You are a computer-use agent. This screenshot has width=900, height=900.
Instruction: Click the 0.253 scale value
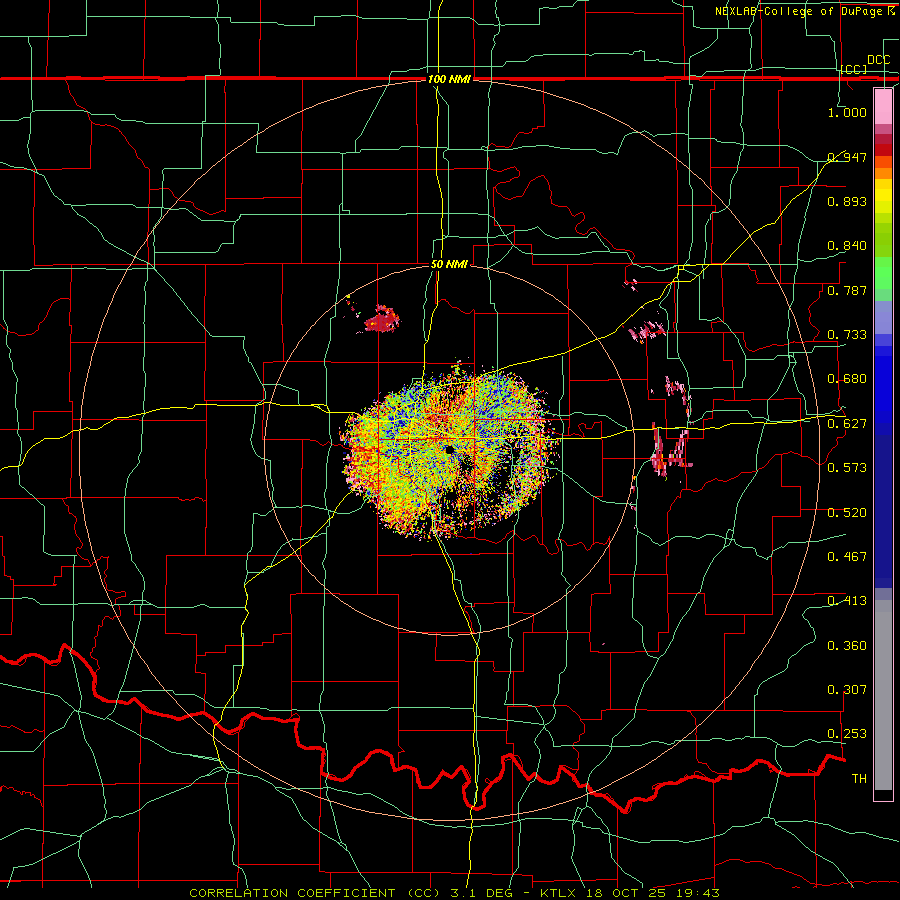coord(847,734)
